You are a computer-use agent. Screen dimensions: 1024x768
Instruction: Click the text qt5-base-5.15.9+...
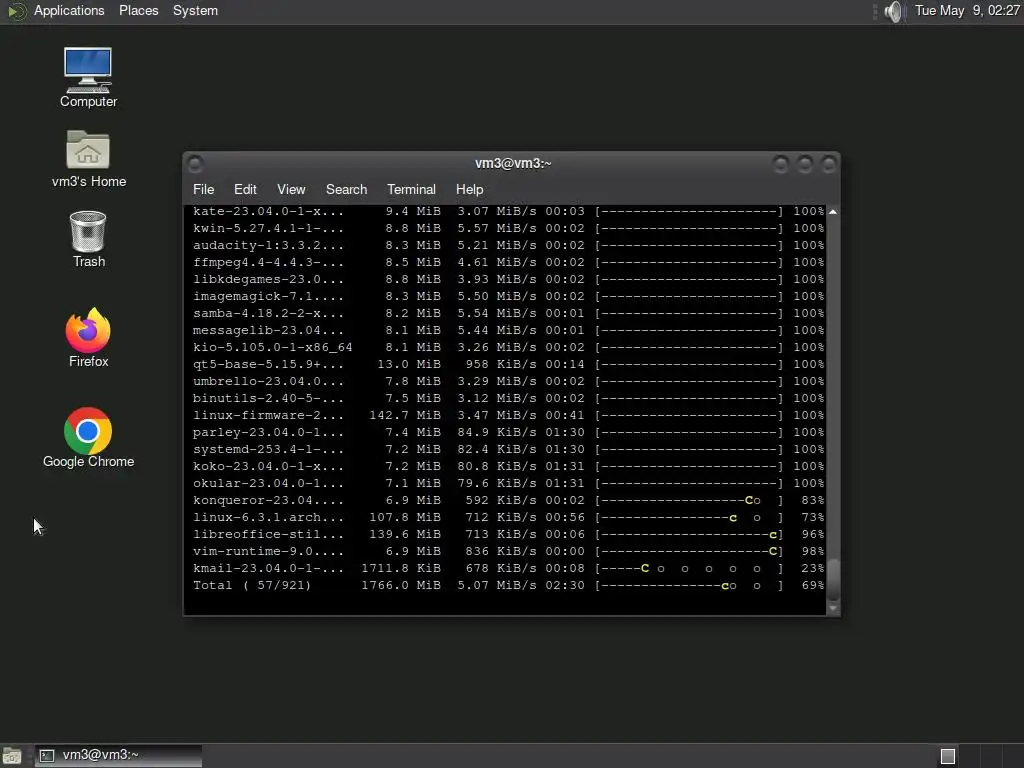268,364
